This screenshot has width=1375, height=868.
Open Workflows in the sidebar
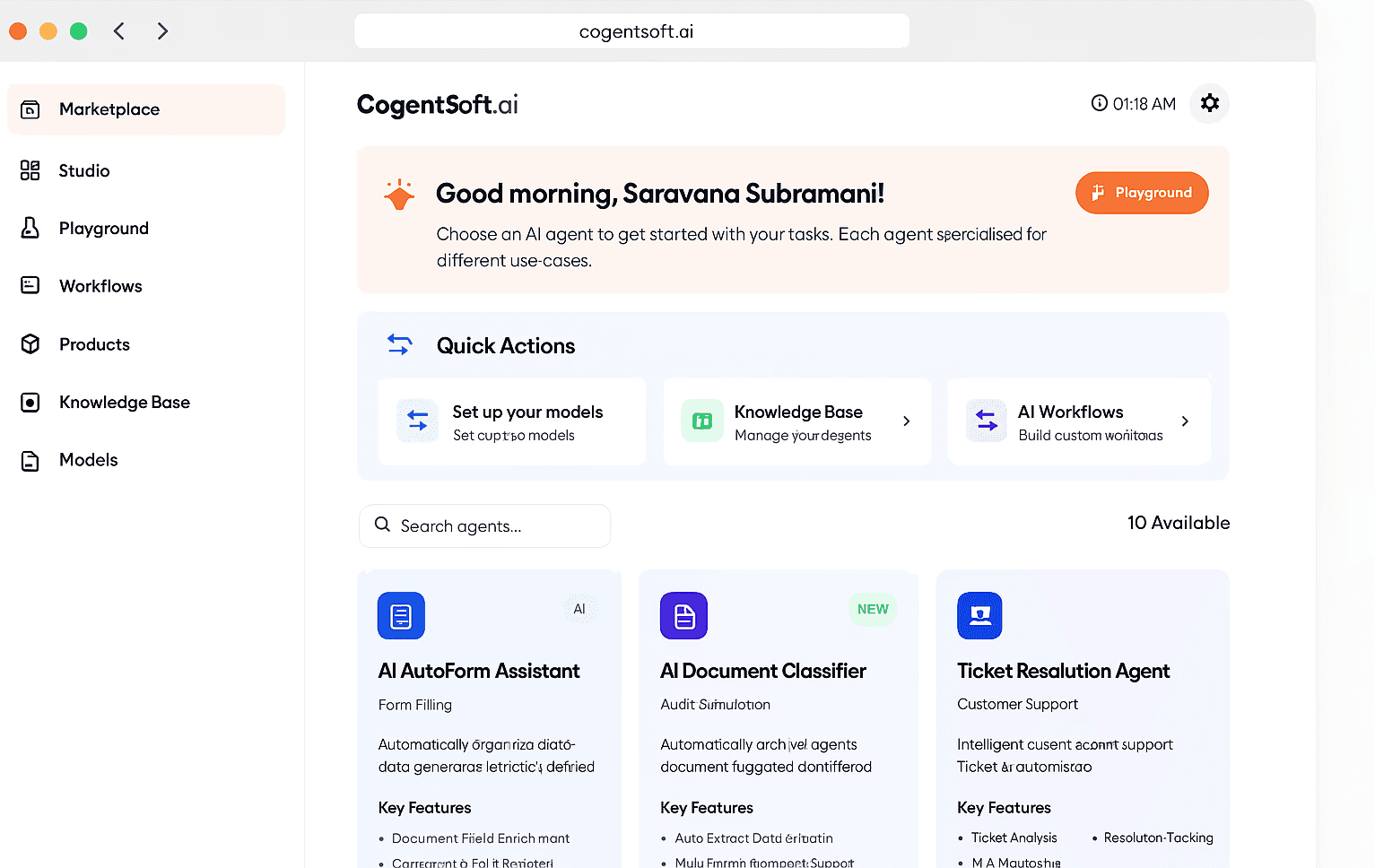(x=100, y=286)
